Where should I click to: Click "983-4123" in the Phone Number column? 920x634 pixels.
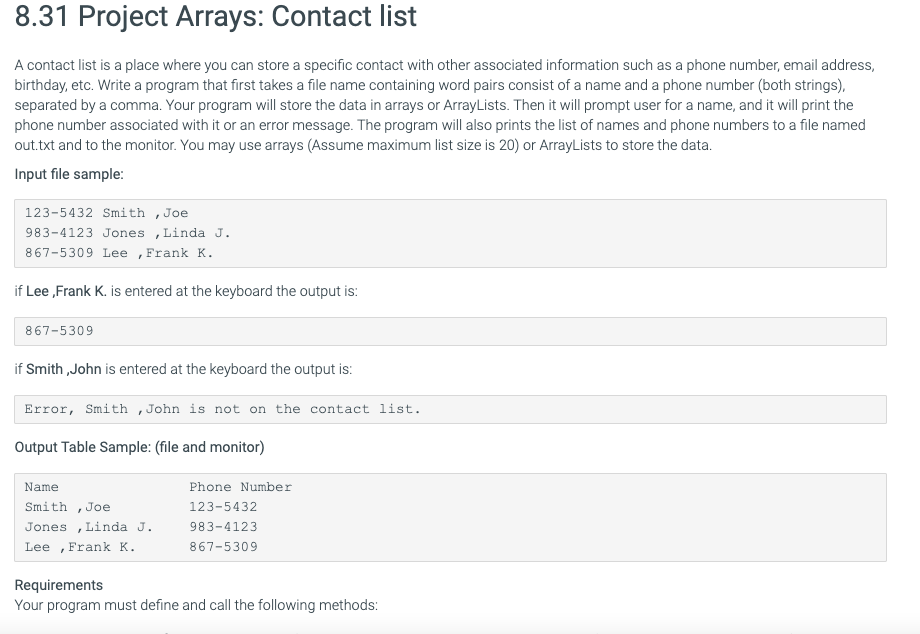[223, 527]
